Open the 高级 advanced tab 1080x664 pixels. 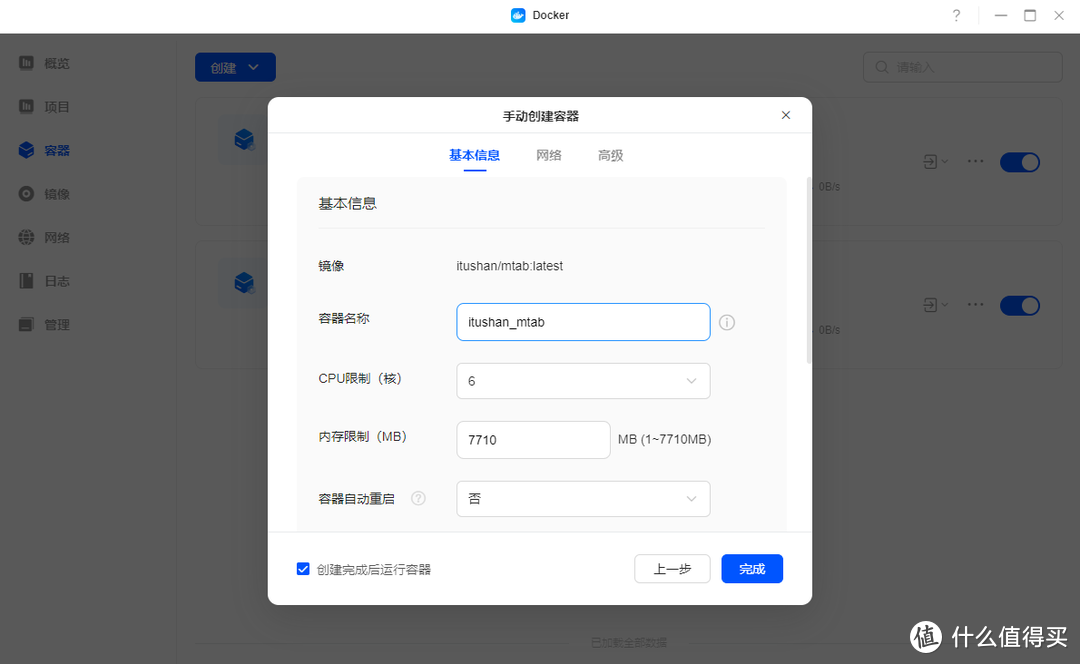coord(610,155)
